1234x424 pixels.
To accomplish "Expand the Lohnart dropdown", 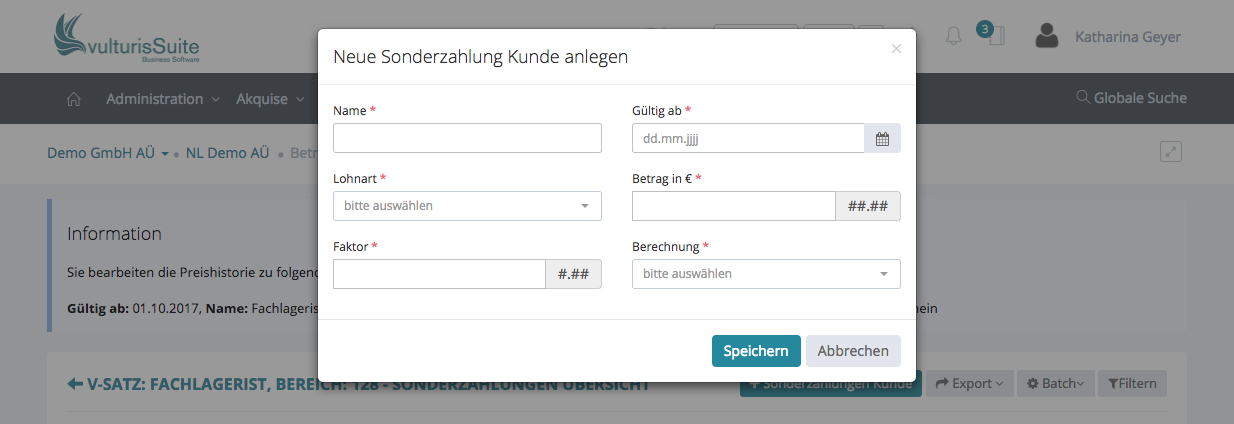I will tap(467, 206).
